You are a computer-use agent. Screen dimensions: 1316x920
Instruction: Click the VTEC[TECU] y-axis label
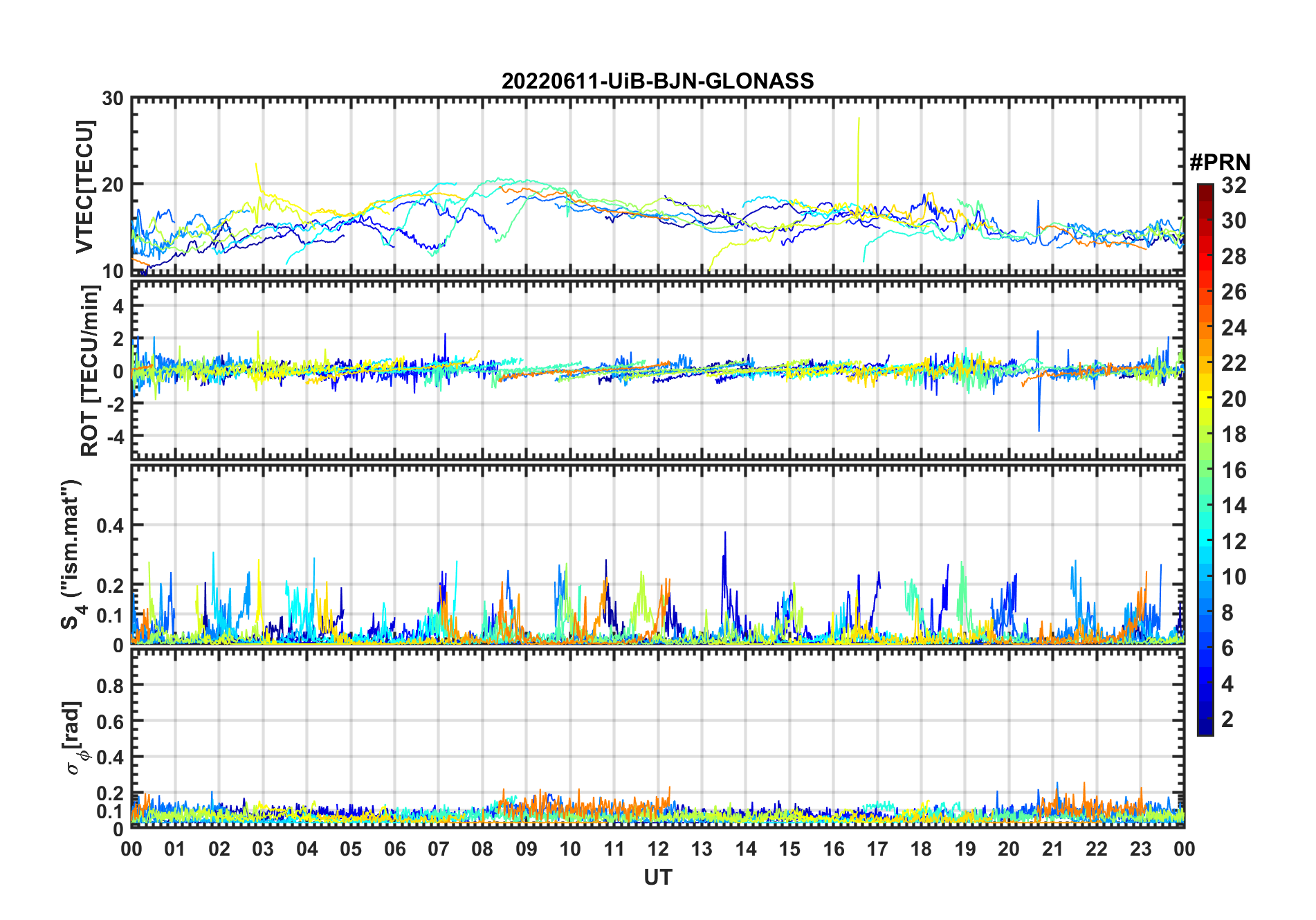84,187
